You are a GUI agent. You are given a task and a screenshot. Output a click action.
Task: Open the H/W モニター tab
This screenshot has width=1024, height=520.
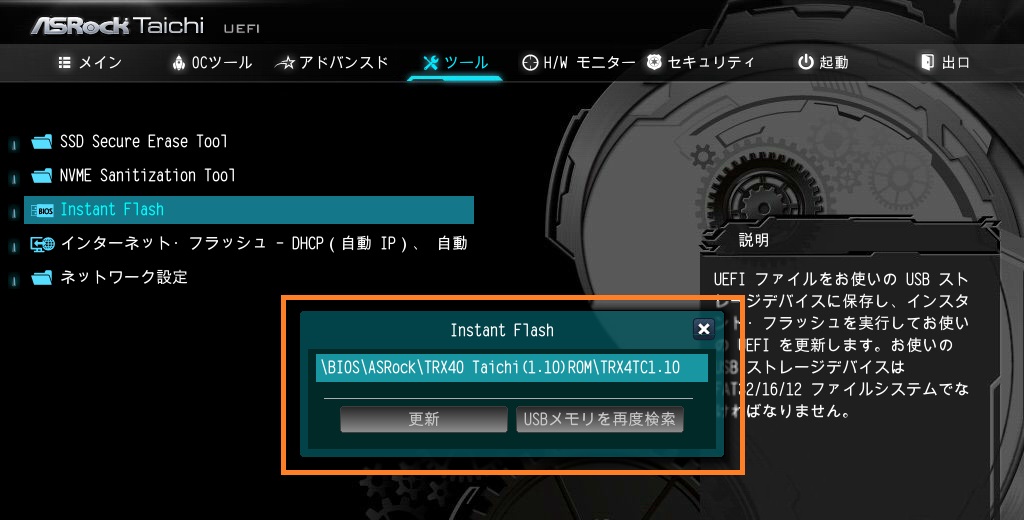click(x=579, y=63)
